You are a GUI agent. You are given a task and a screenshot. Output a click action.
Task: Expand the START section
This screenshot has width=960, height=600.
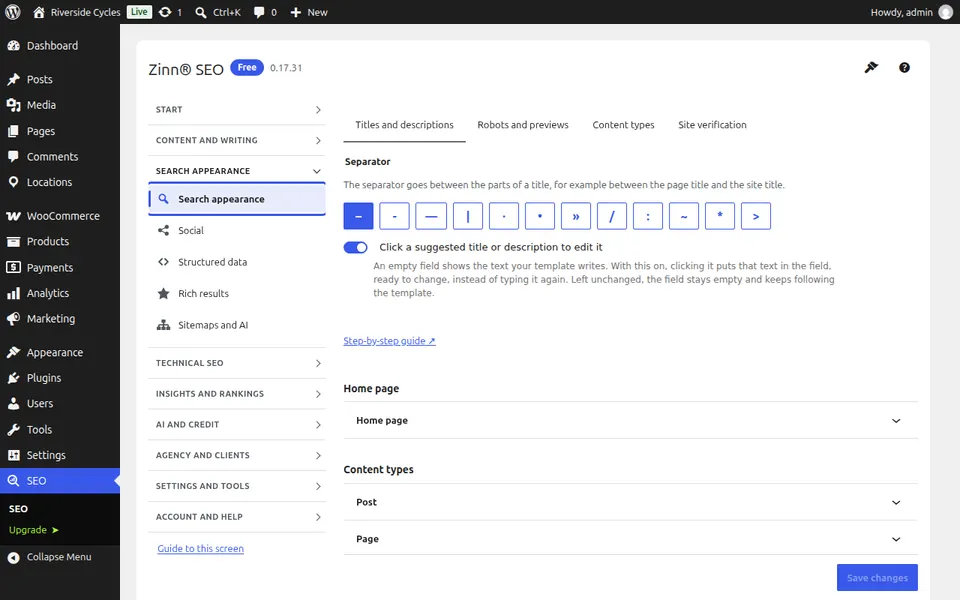tap(237, 110)
